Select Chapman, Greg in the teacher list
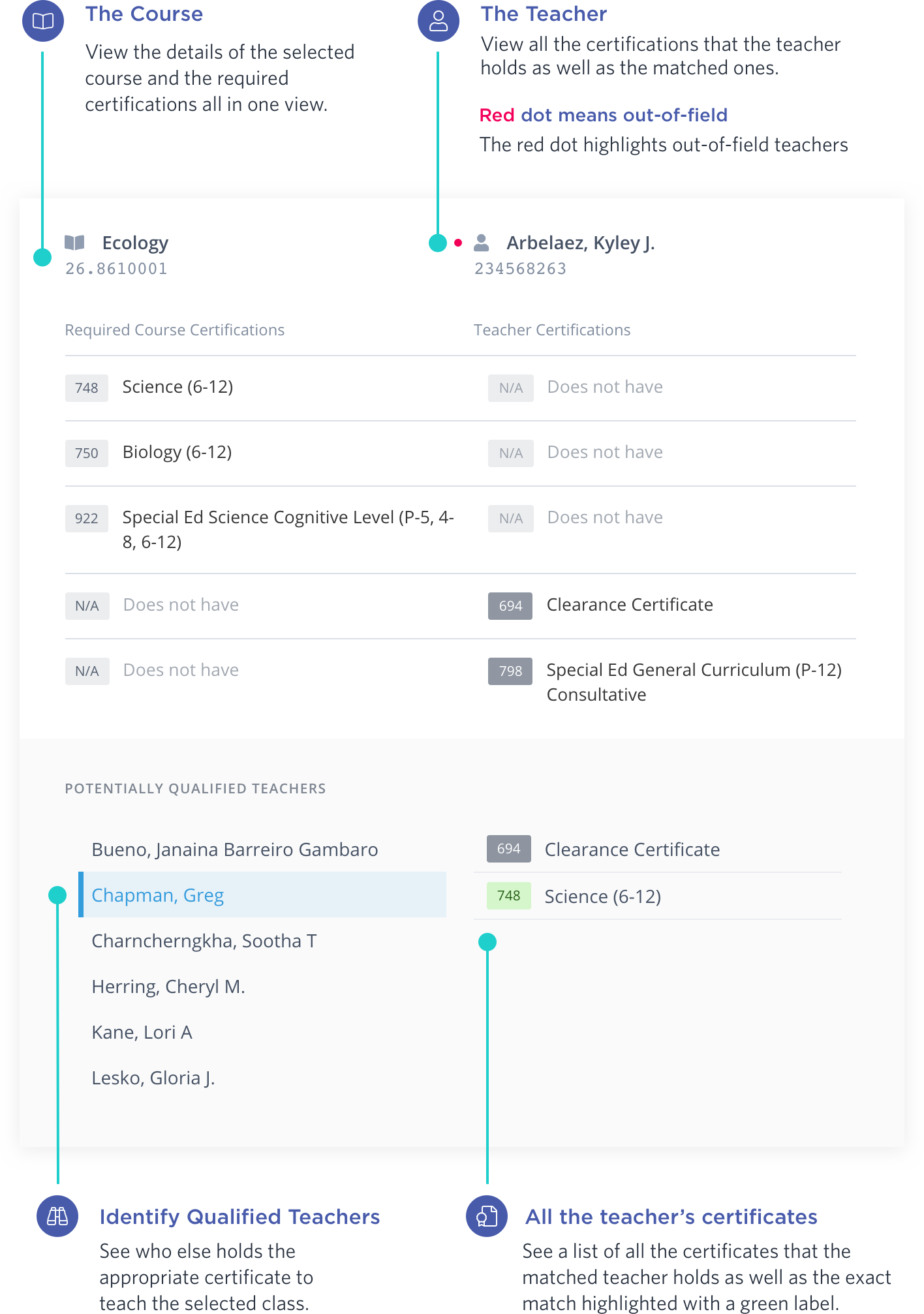Screen dimensions: 924x1314 (158, 895)
